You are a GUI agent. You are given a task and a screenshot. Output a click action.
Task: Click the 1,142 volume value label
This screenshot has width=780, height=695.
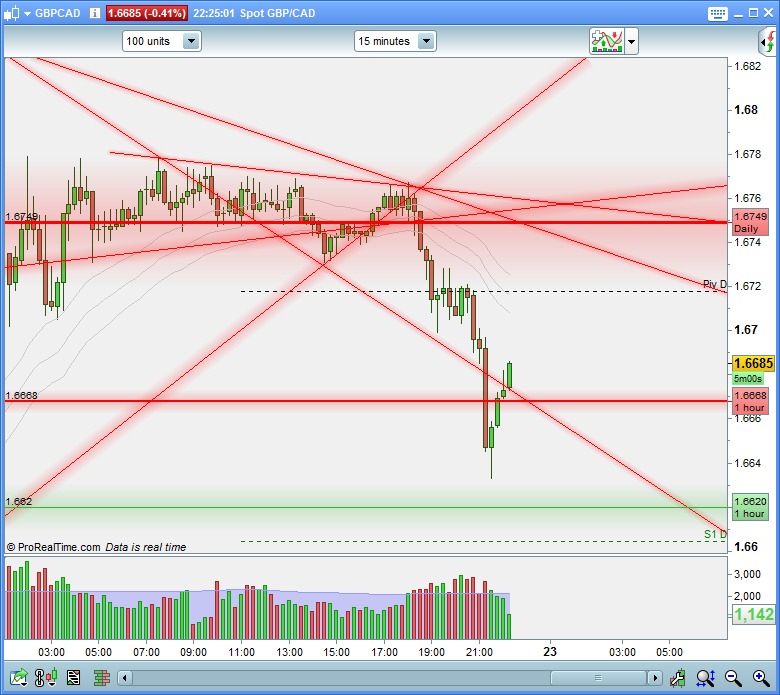coord(754,614)
